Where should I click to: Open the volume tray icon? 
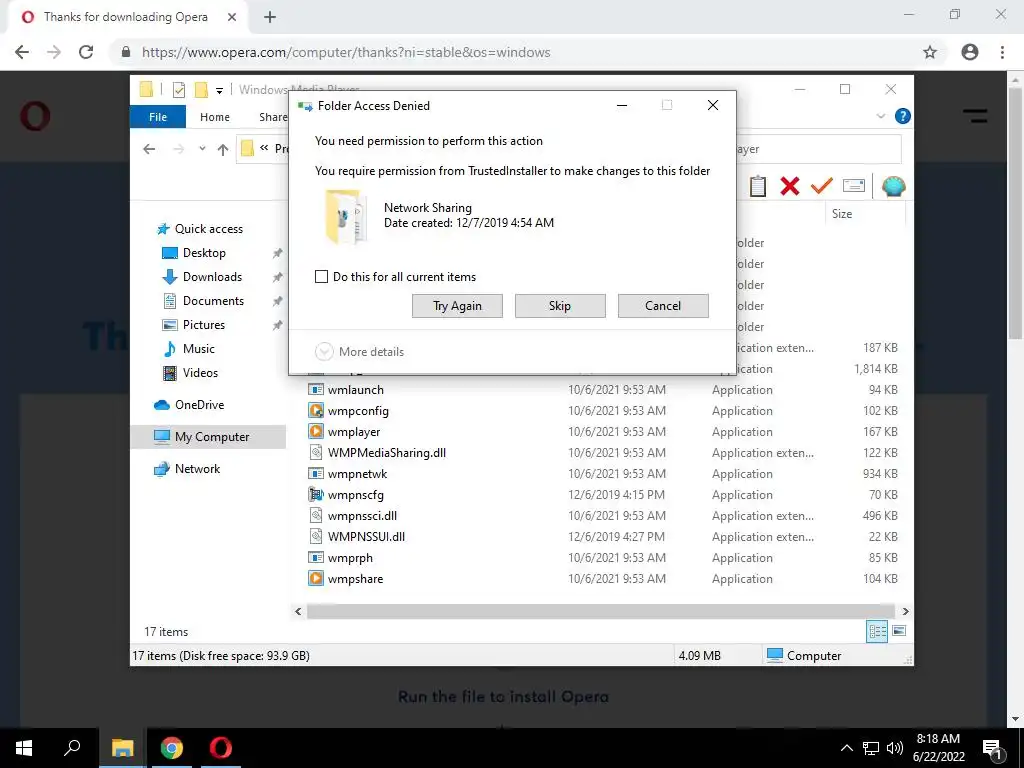pos(895,748)
